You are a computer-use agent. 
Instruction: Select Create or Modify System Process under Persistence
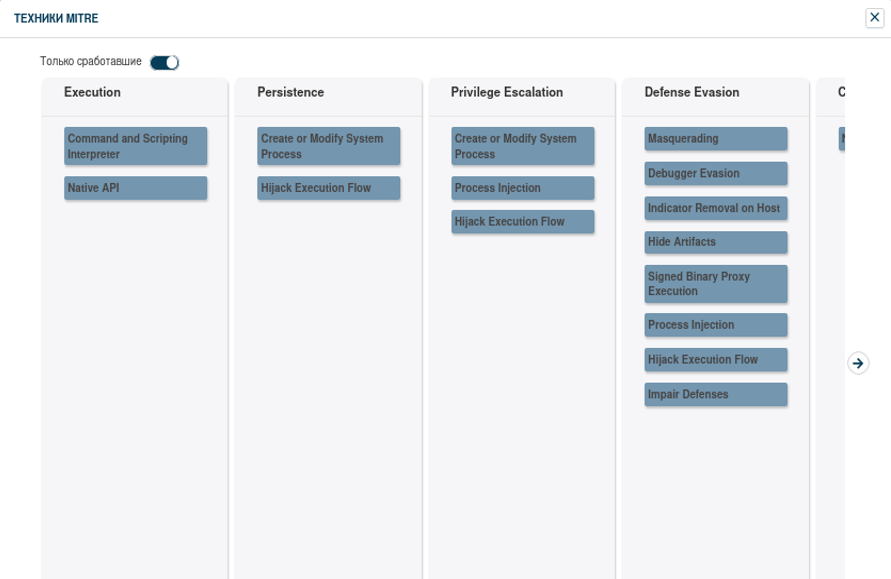328,146
